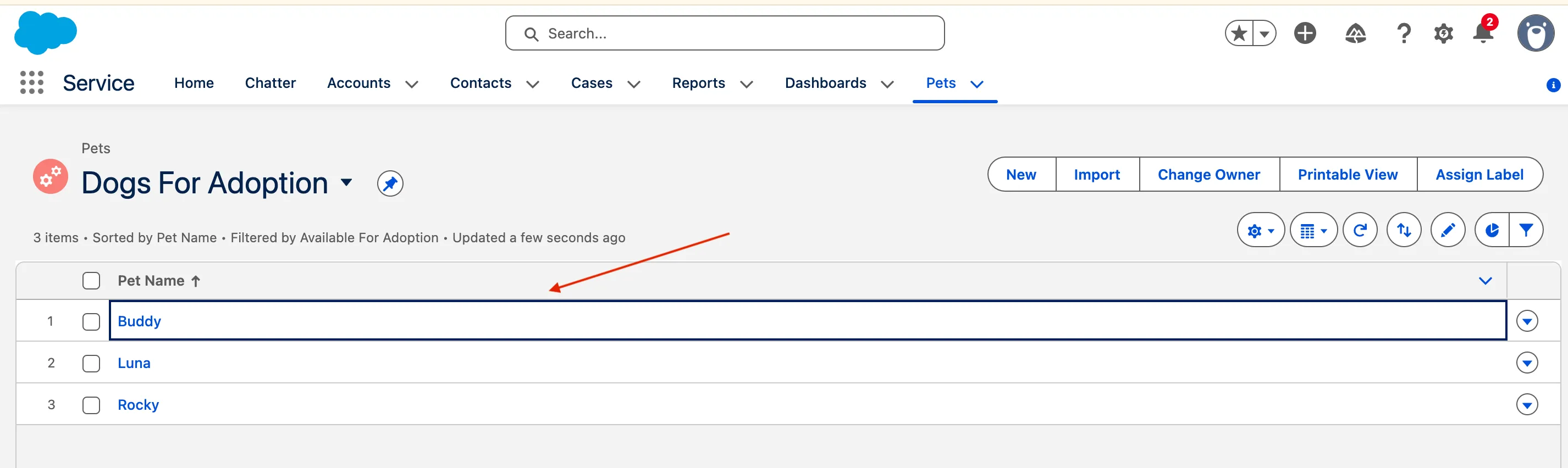Select the Luna row checkbox
1568x468 pixels.
[91, 364]
